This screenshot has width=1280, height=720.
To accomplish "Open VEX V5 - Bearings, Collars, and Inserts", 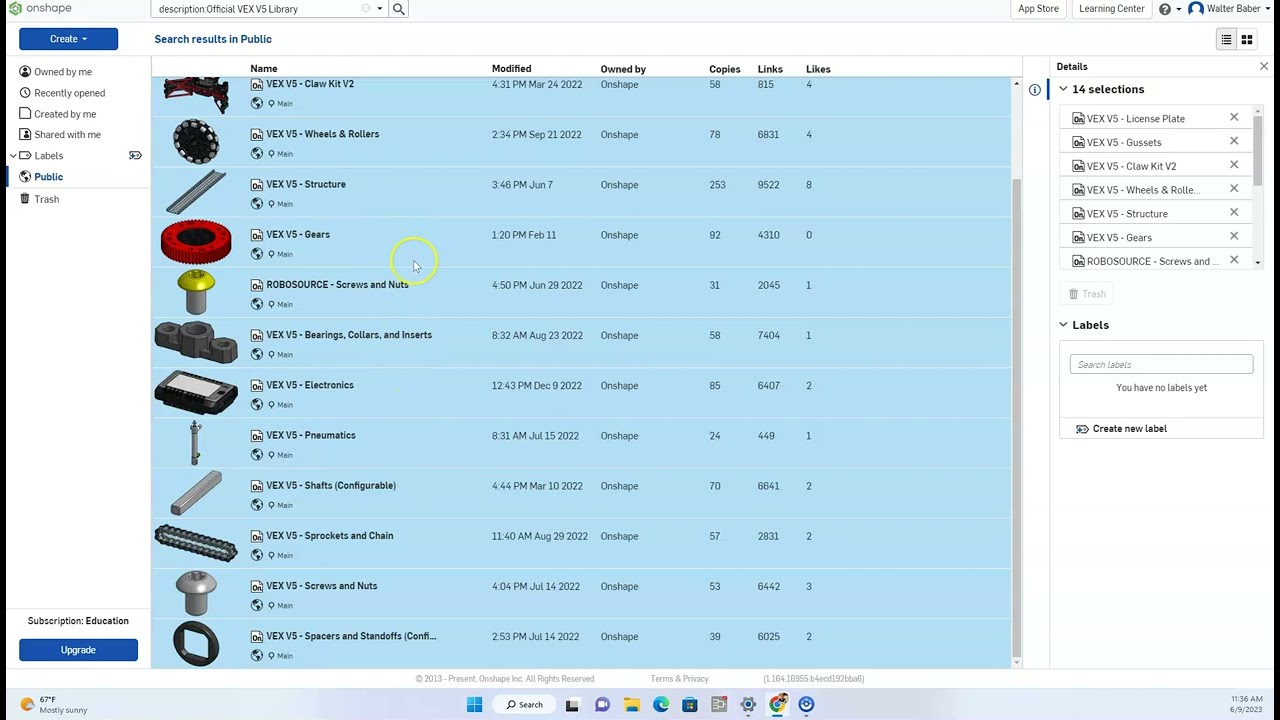I will click(x=349, y=335).
